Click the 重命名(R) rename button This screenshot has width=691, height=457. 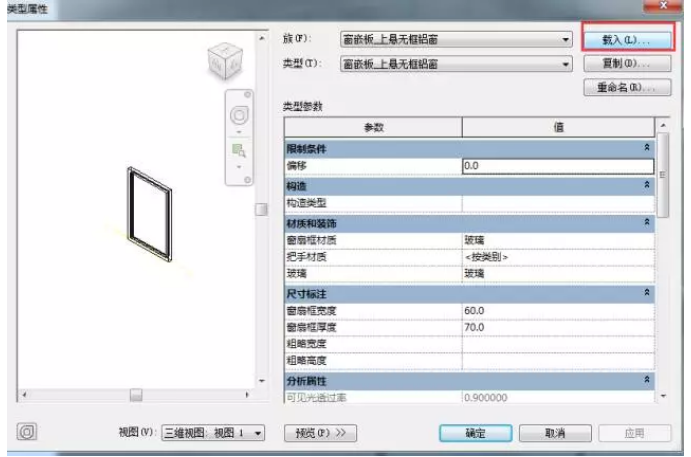point(627,87)
